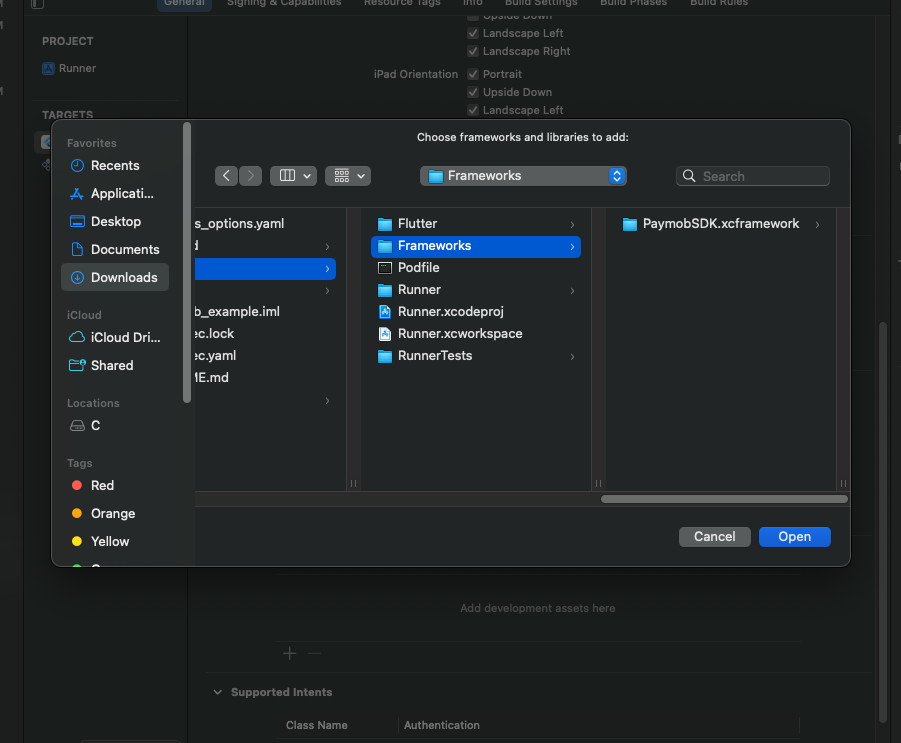Toggle iPhone Landscape Left checkbox
The width and height of the screenshot is (901, 743).
(473, 33)
